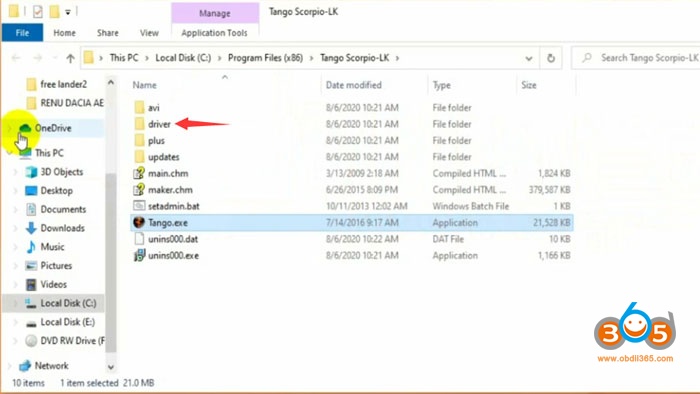Click the Properties quick access toolbar icon
Viewport: 700px width, 394px height.
38,12
